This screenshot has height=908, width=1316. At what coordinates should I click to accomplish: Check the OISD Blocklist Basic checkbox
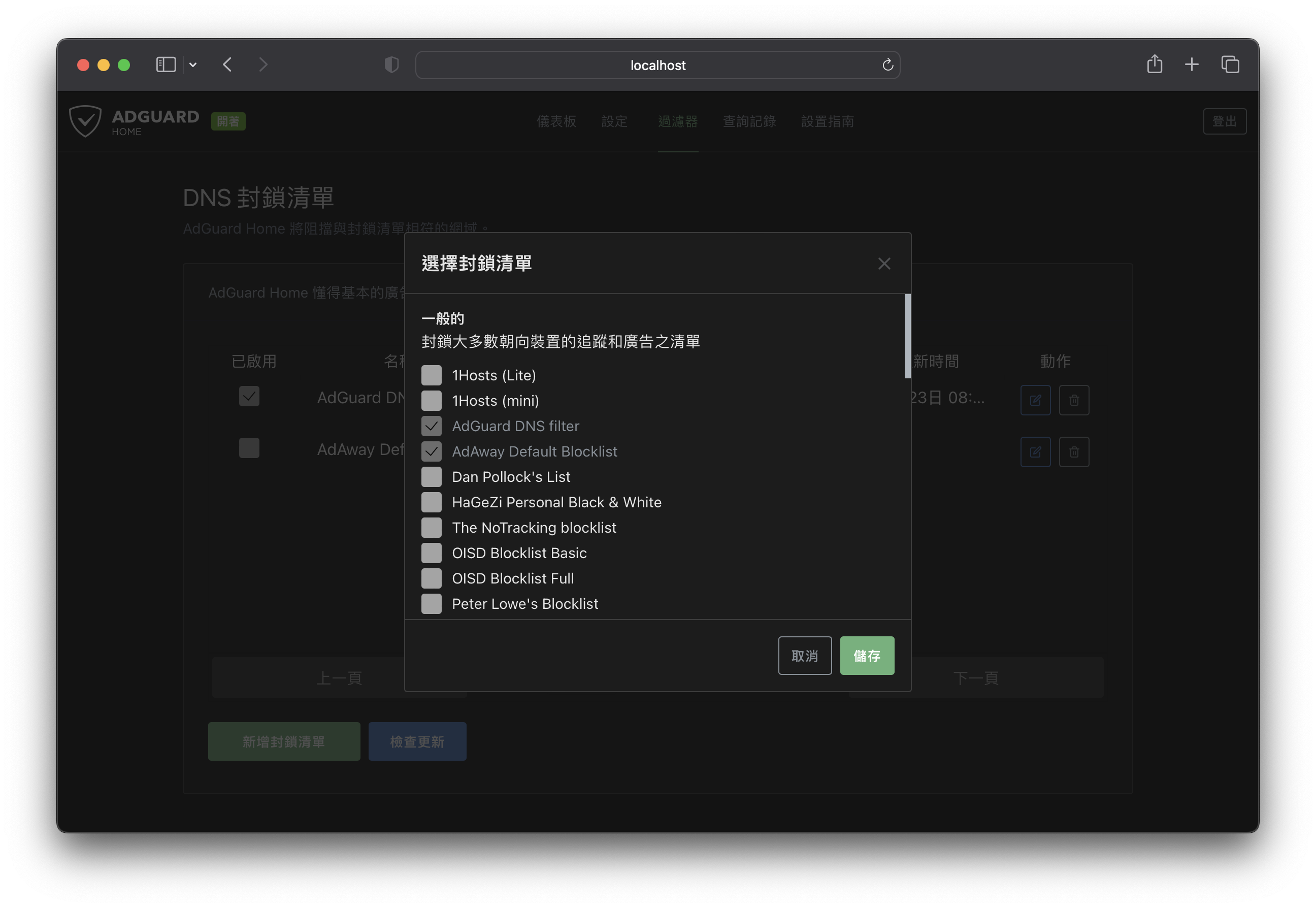(431, 553)
